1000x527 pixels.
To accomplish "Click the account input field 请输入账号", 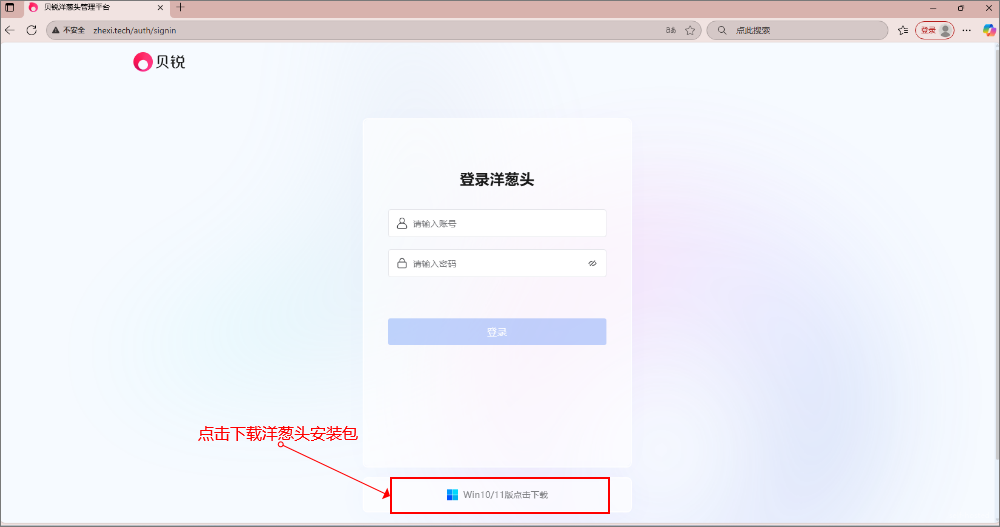I will click(505, 224).
